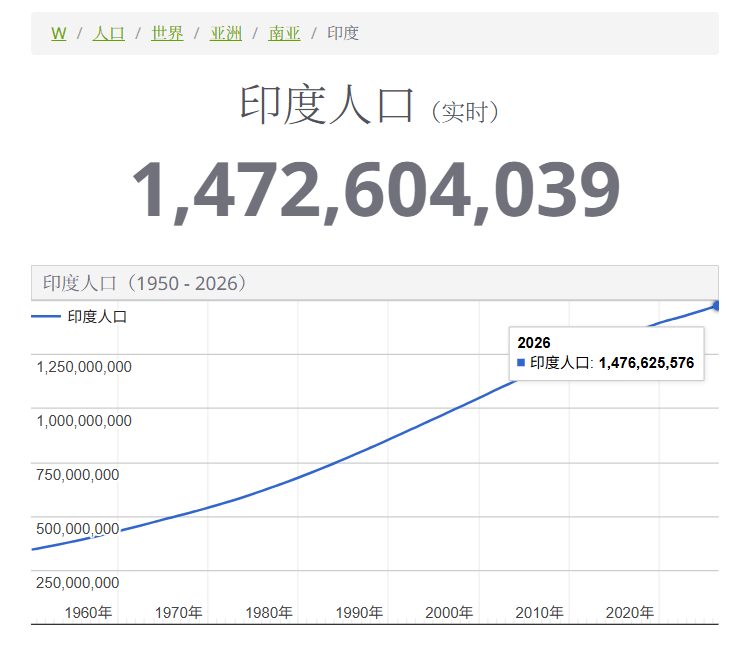Click the chart title 印度人口（1950 - 2026）
Viewport: 733px width, 648px height.
coord(145,283)
